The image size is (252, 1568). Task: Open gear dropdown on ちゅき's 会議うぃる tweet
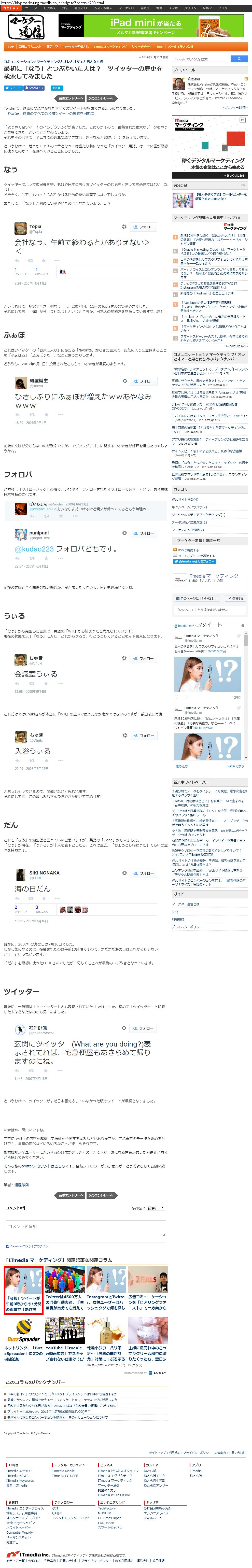(x=125, y=659)
